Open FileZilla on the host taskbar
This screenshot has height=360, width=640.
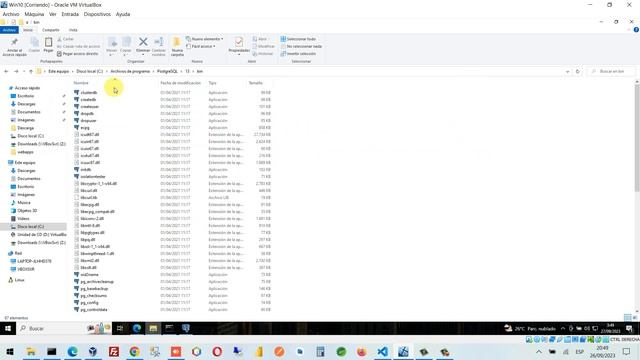[114, 351]
